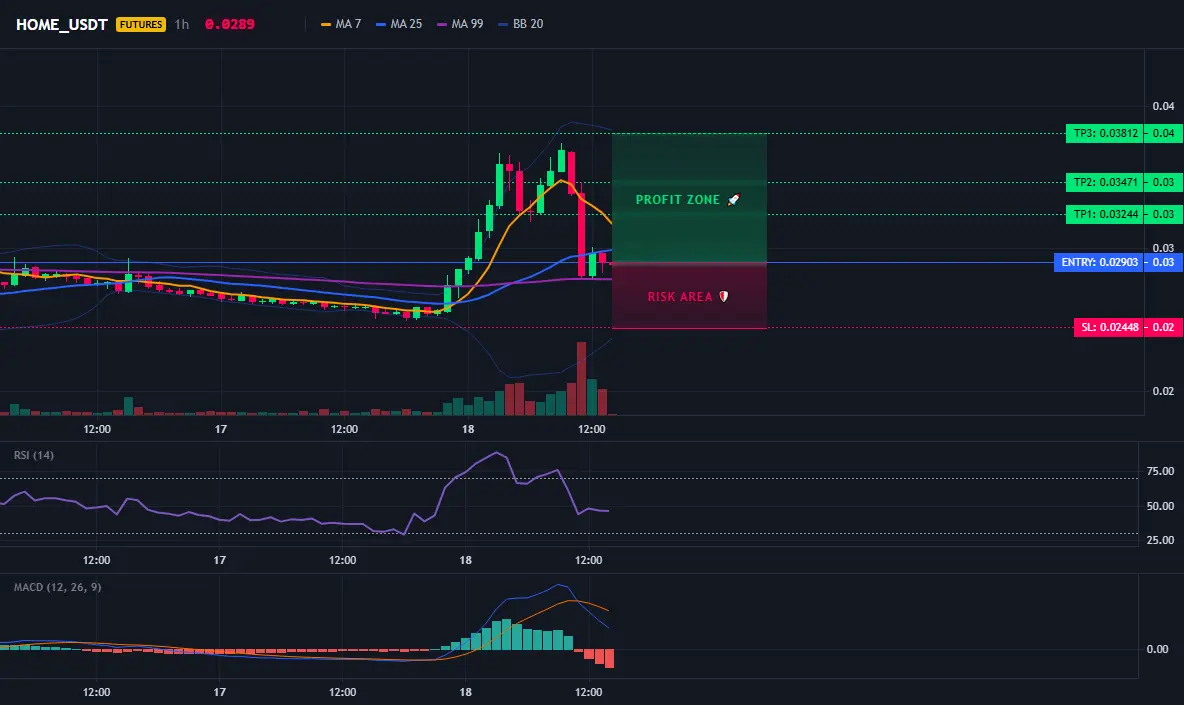Click the SL: 0.02448 stop loss label
This screenshot has height=705, width=1184.
(1108, 328)
